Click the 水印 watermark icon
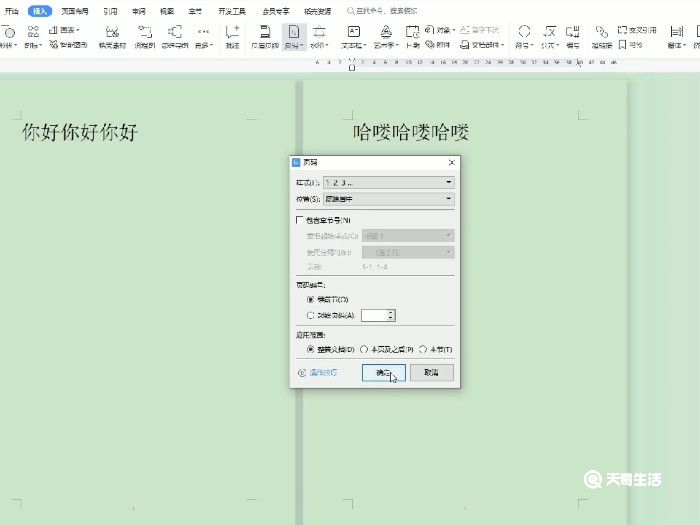The height and width of the screenshot is (525, 700). 319,32
